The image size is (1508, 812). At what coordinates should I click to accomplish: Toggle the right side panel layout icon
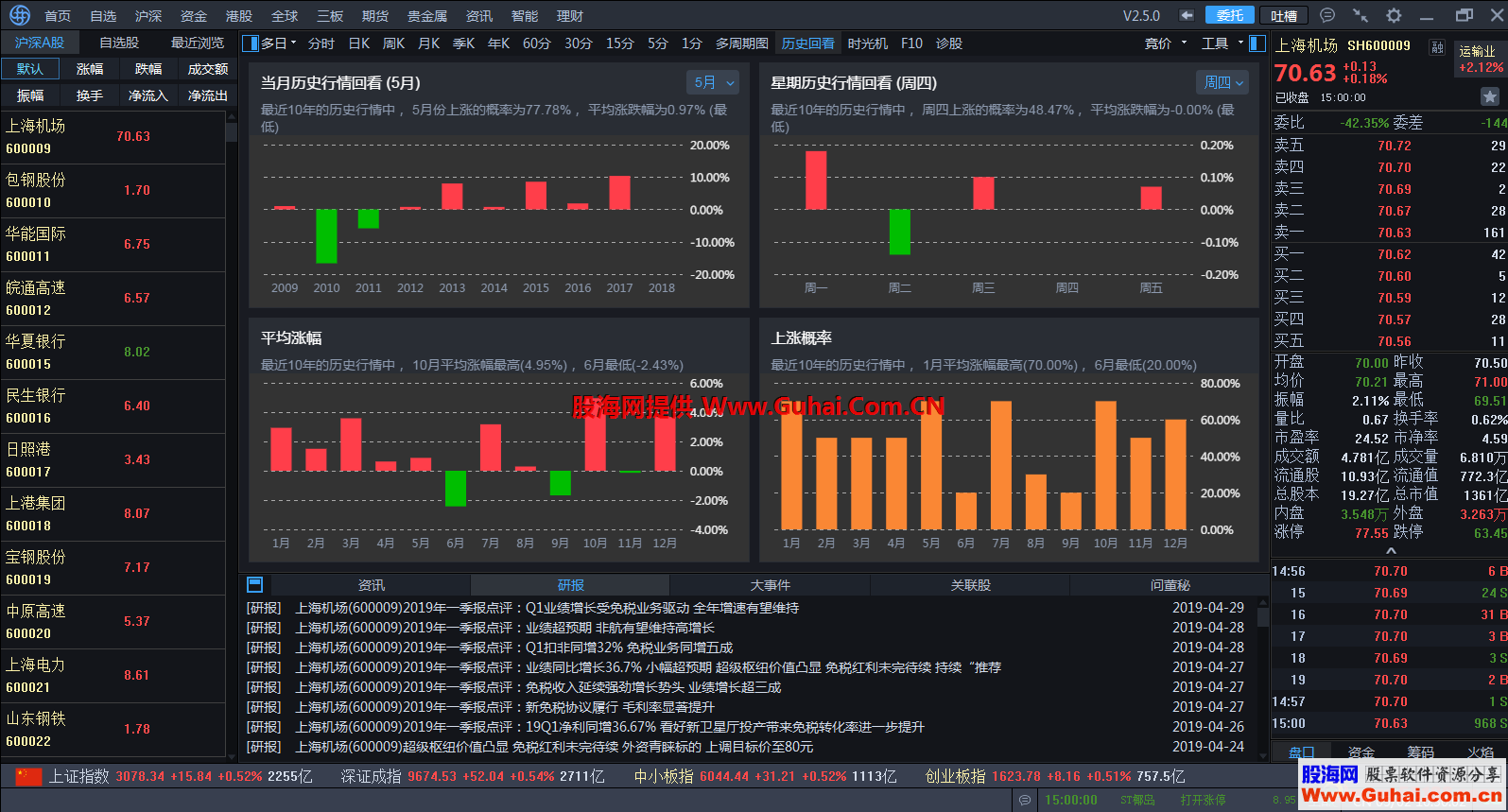[x=1257, y=43]
